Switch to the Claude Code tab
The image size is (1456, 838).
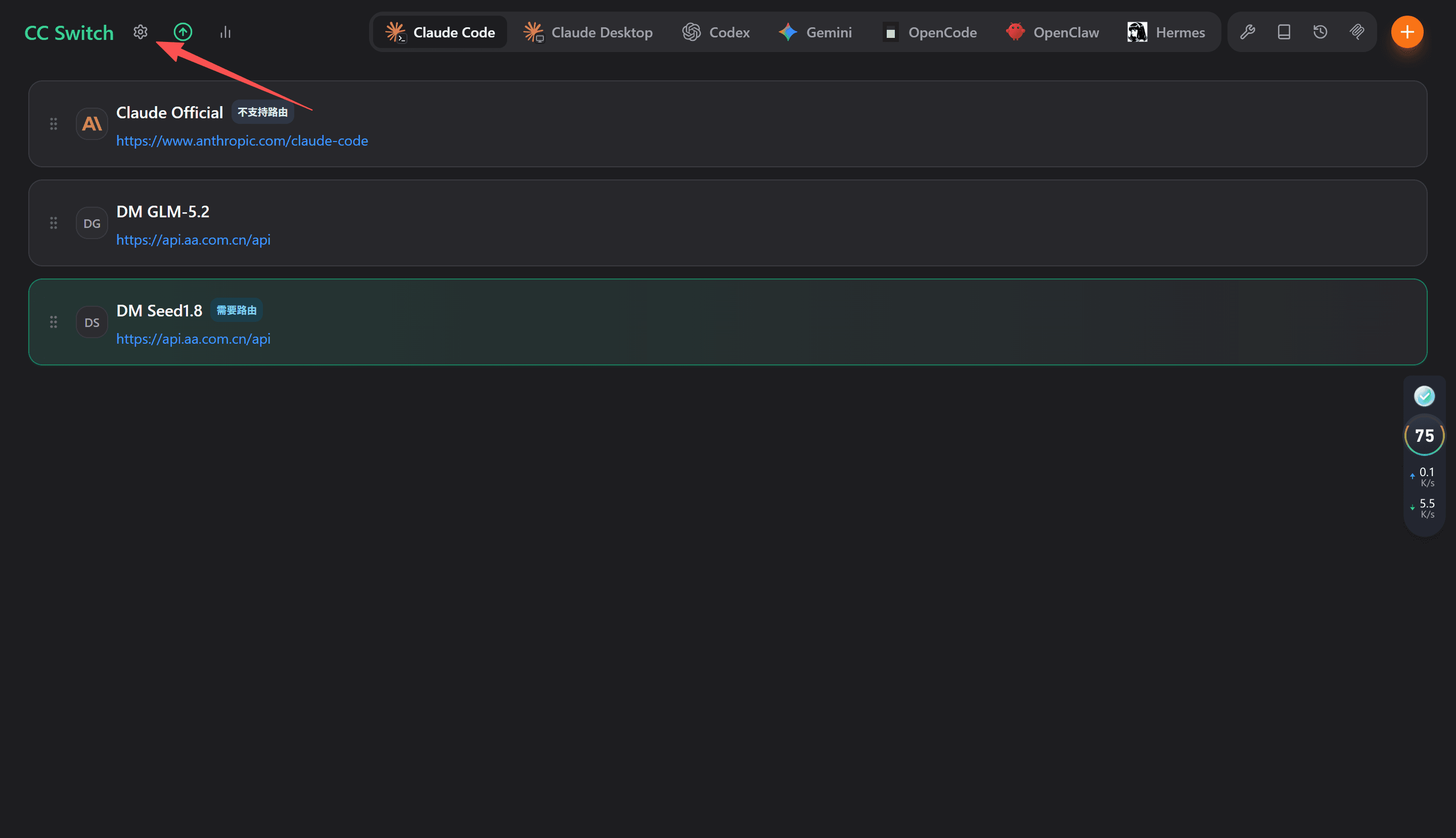coord(440,32)
